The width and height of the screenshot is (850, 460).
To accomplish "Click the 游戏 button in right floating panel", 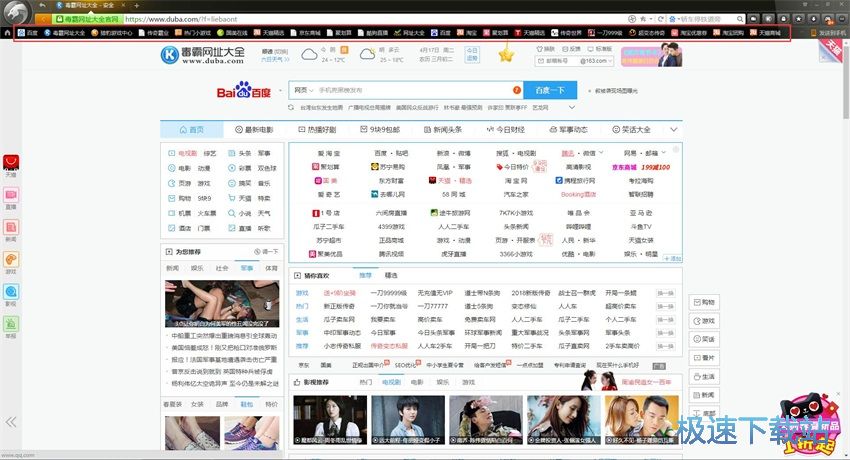I will (x=704, y=321).
